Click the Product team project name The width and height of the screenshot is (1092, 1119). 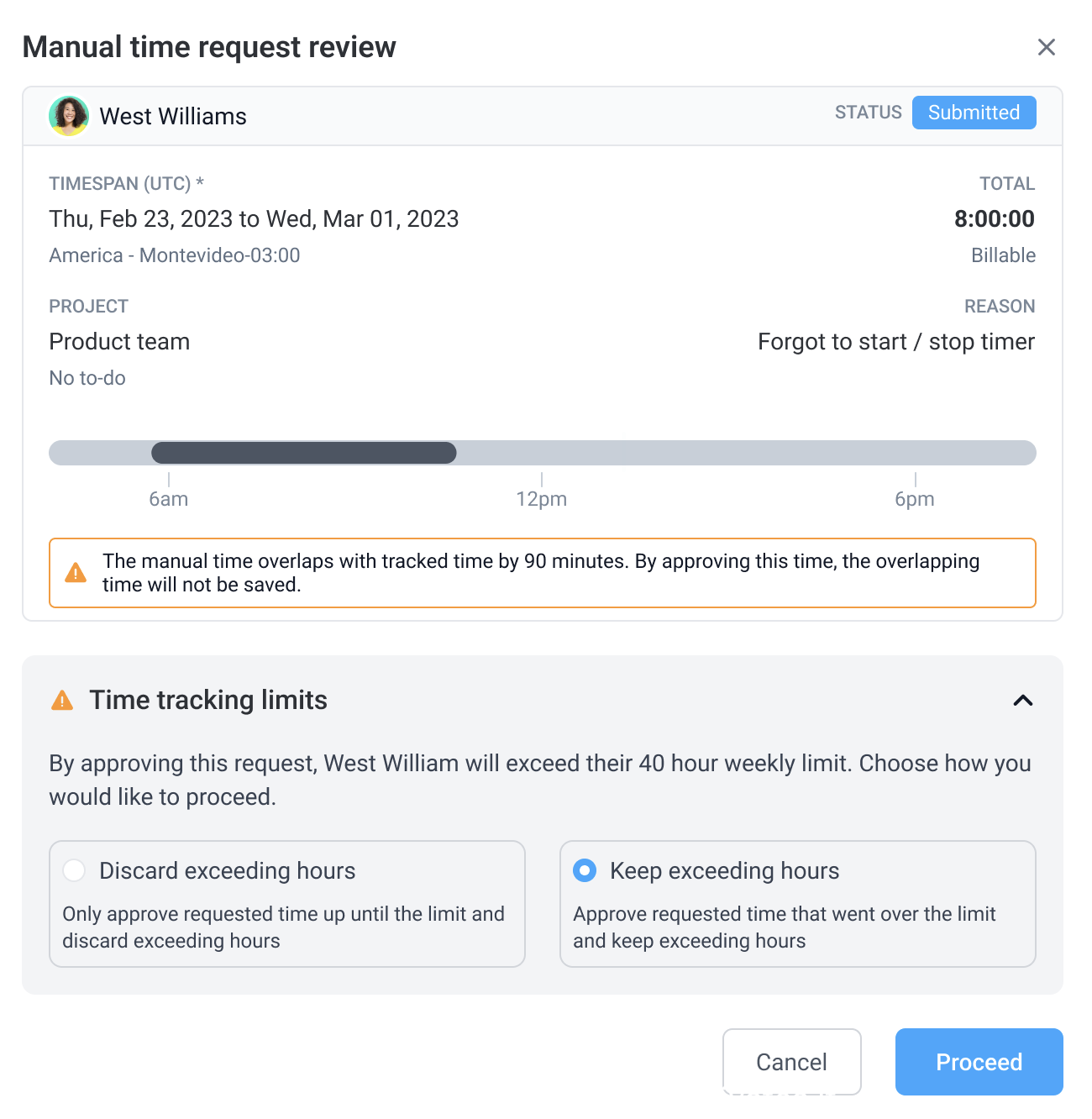click(119, 342)
